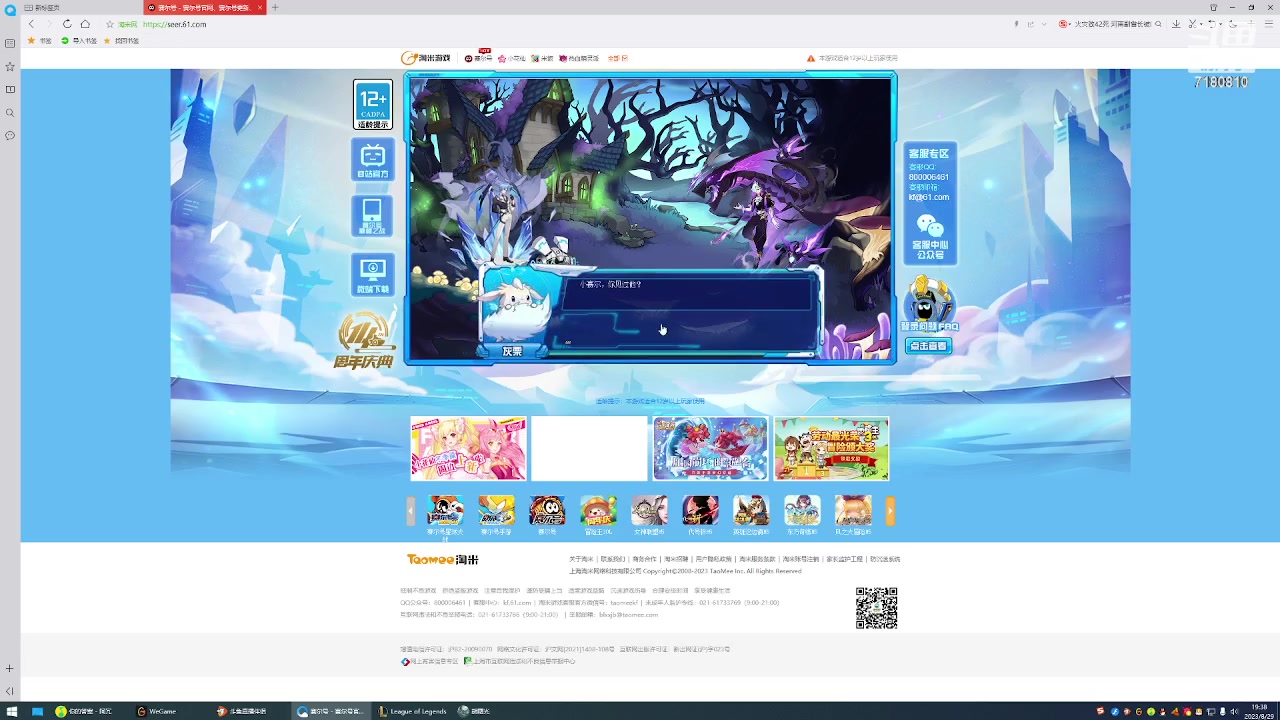Open the Mole link in top nav

click(542, 58)
